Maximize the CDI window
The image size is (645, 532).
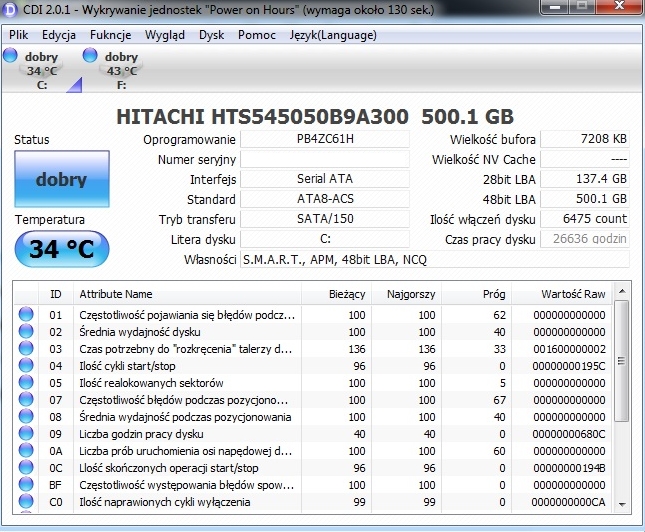582,7
